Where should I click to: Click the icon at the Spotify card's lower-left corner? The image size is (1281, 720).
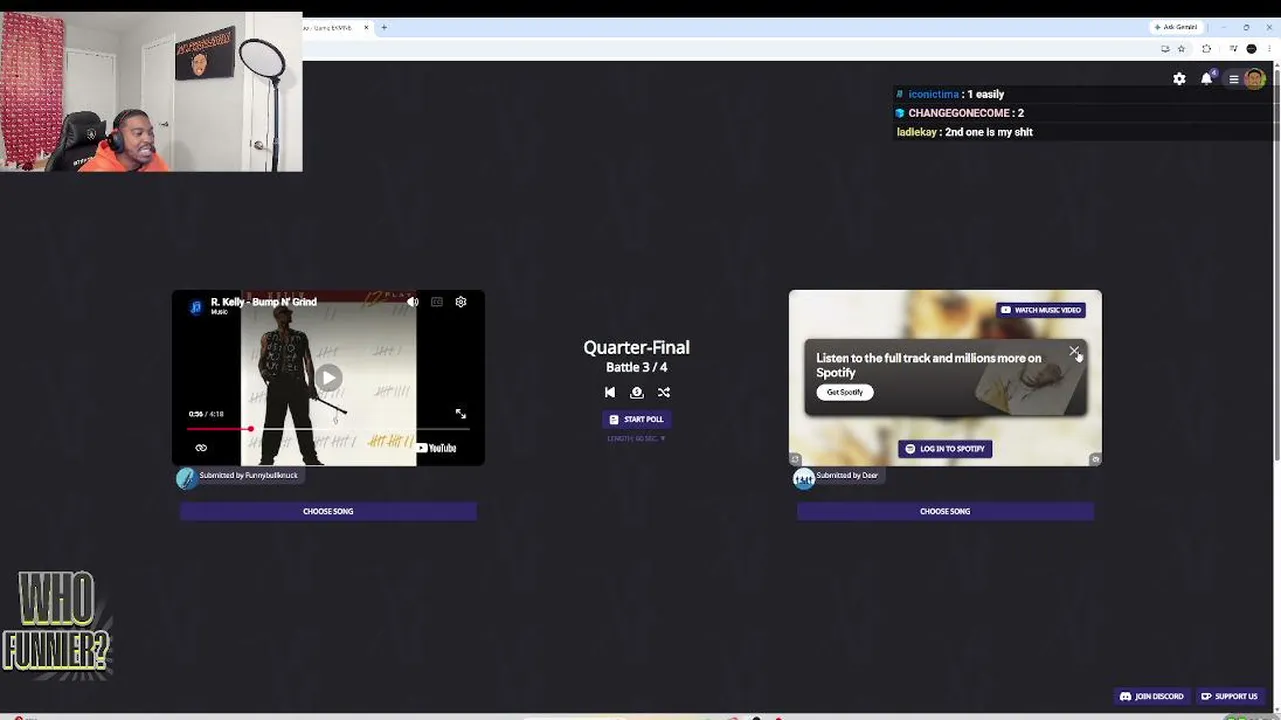[x=795, y=460]
